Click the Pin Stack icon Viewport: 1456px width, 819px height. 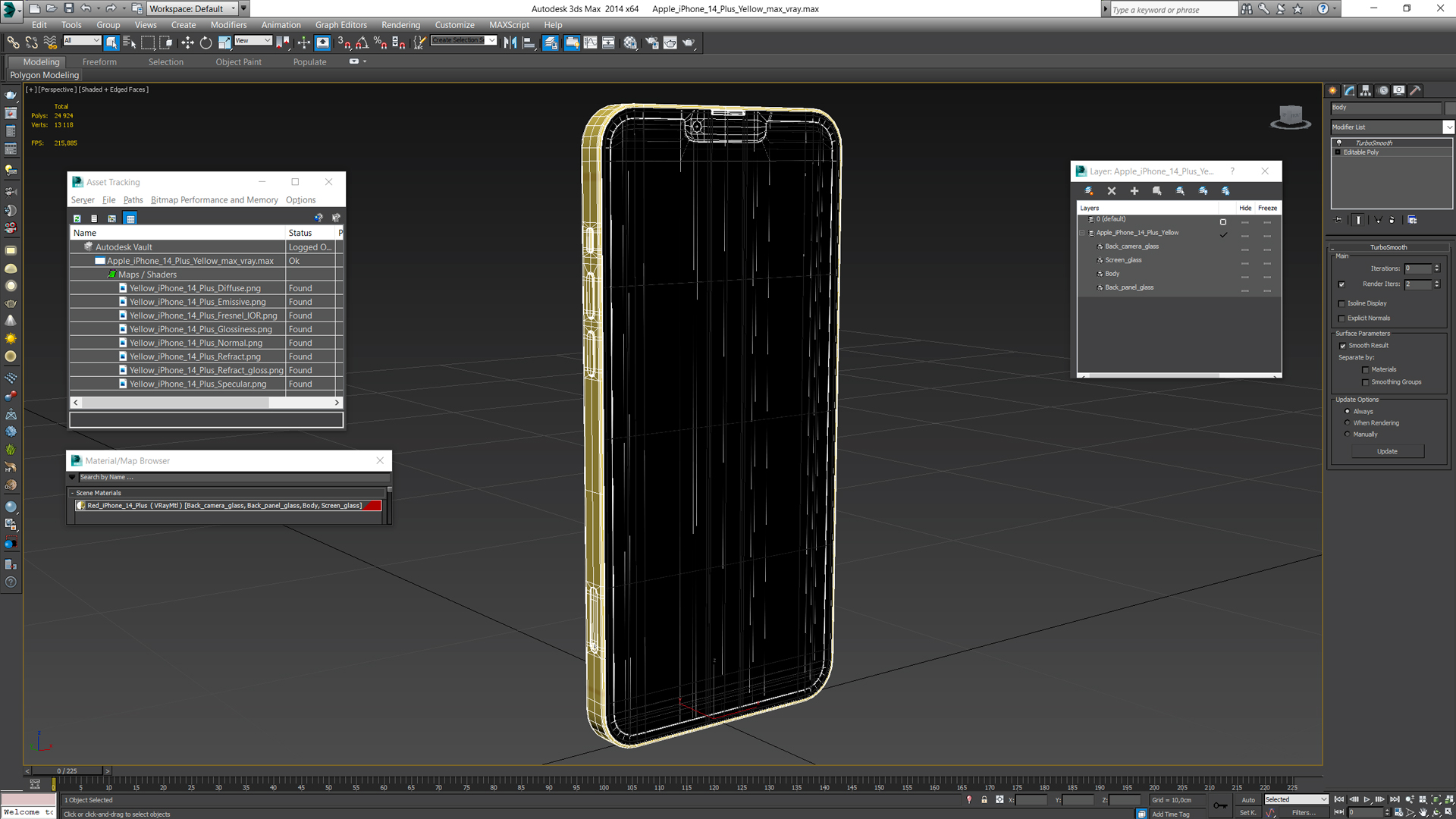pyautogui.click(x=1338, y=220)
